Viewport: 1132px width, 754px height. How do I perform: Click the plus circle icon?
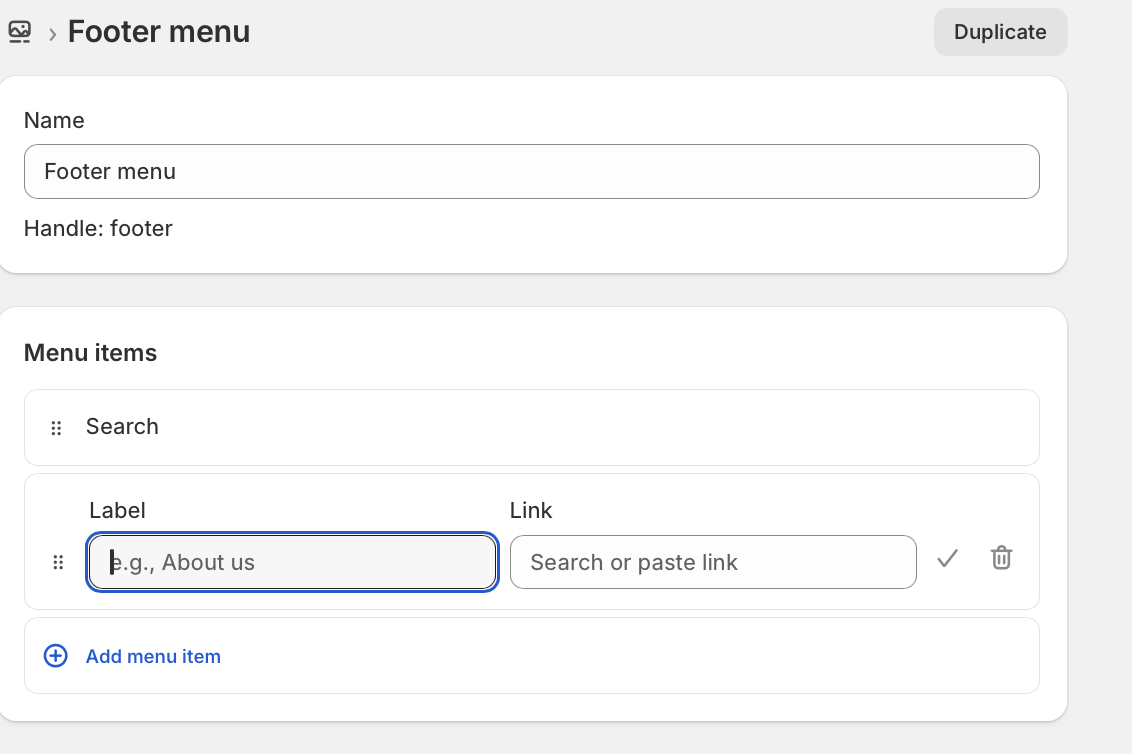pyautogui.click(x=56, y=656)
